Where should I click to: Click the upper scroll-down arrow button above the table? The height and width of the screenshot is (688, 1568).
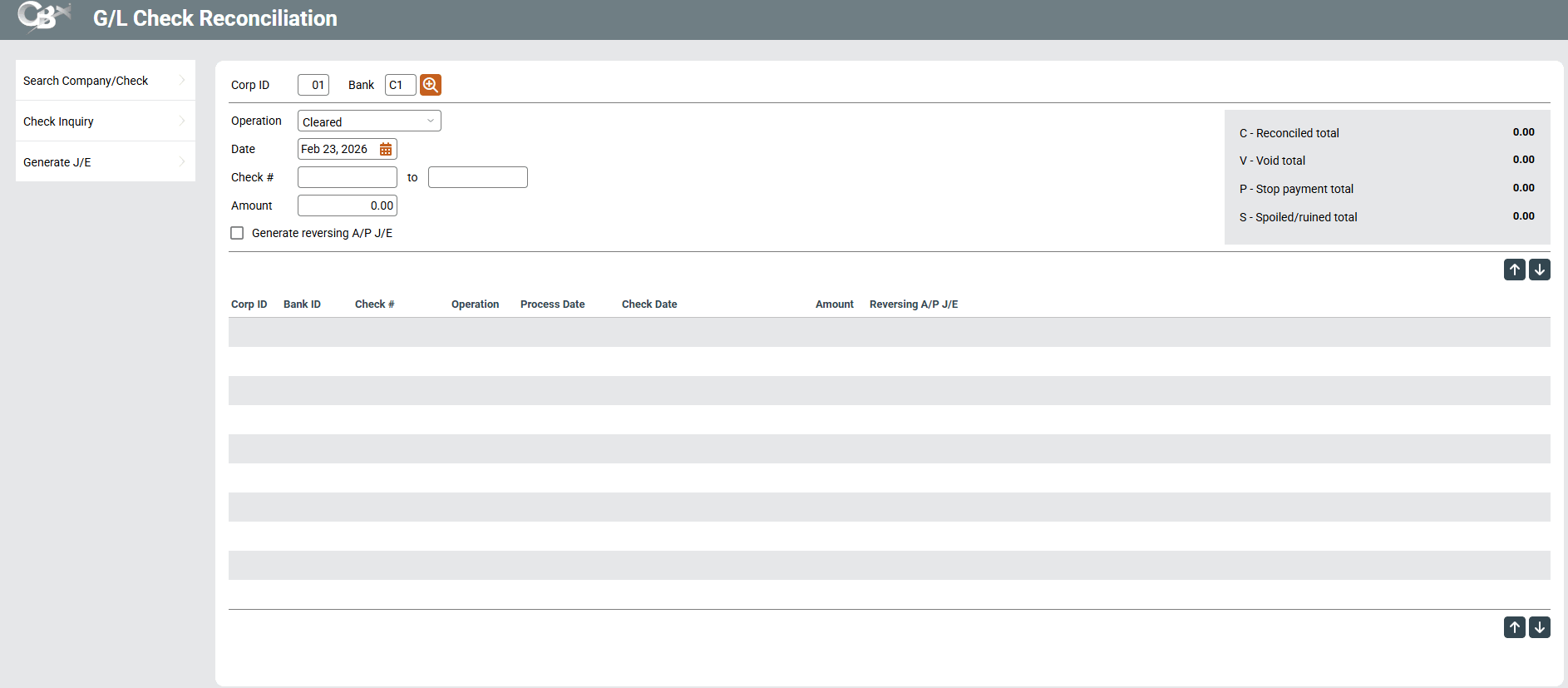click(1539, 270)
